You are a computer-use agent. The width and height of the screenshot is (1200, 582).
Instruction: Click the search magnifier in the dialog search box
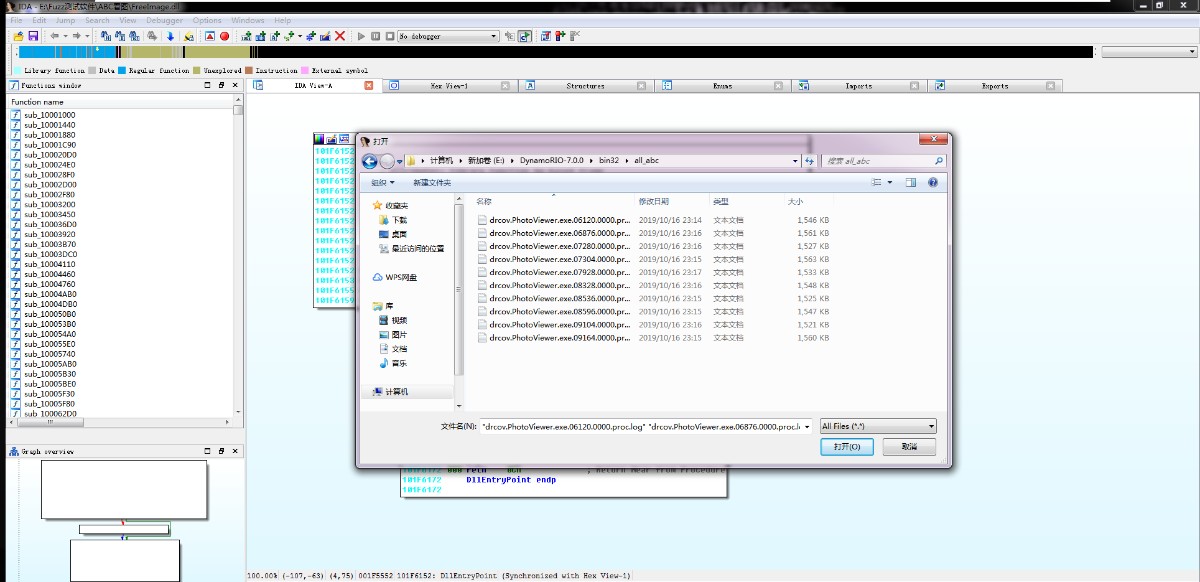(939, 160)
